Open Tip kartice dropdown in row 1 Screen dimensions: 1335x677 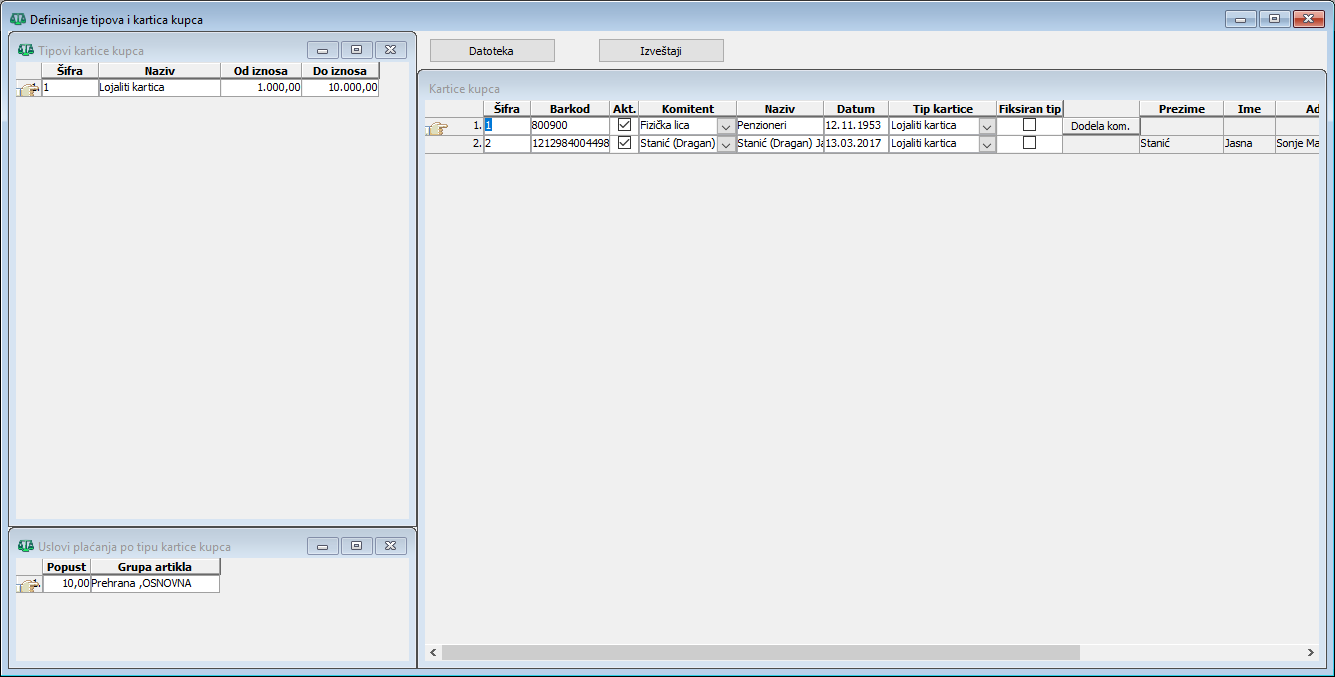[x=987, y=127]
